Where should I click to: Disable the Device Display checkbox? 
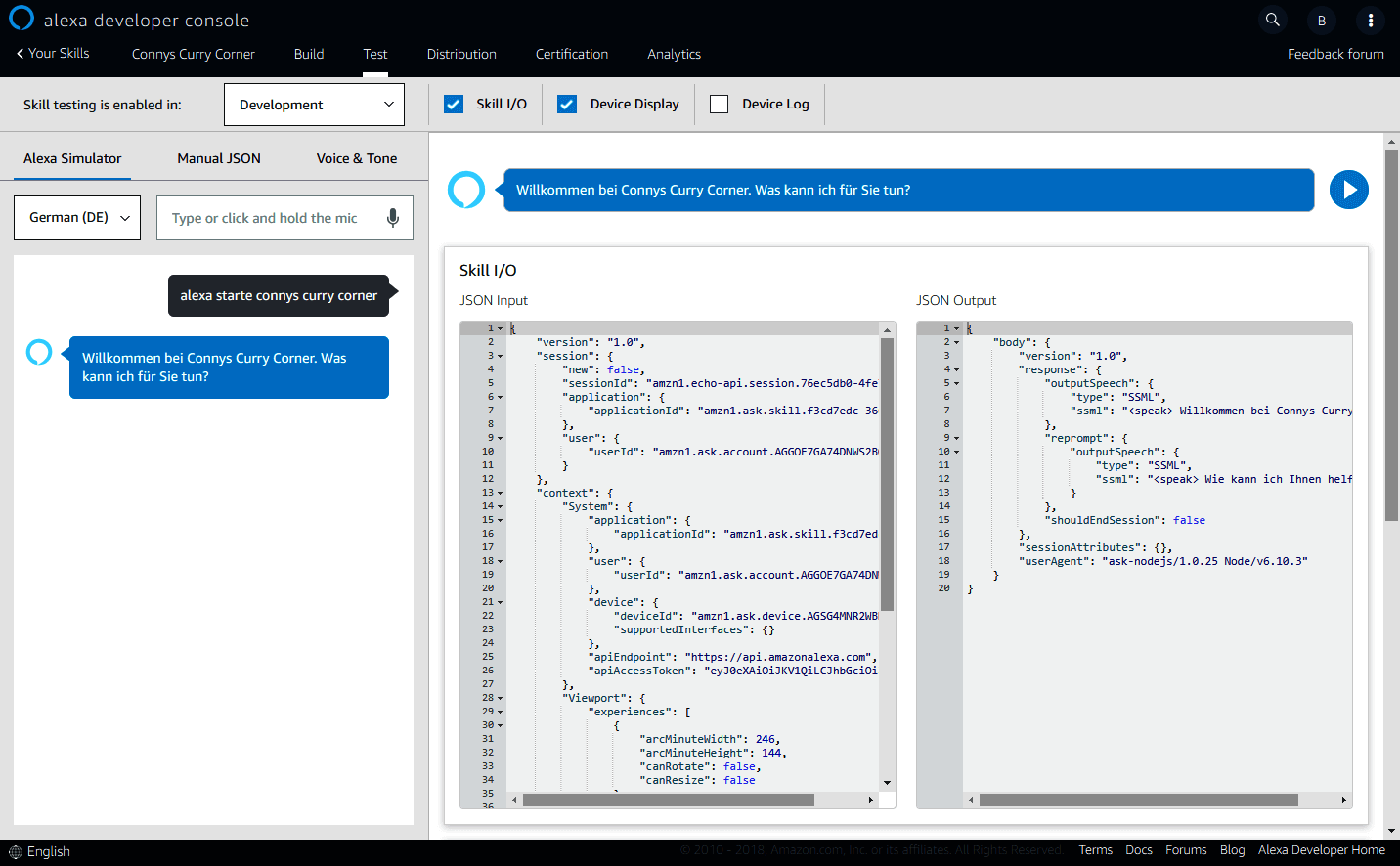[567, 104]
